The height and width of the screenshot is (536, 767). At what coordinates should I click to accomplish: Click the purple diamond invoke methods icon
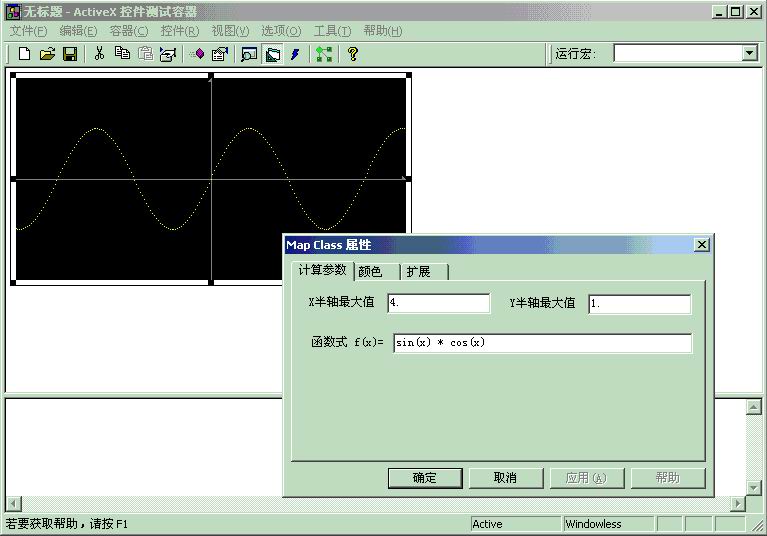click(x=198, y=54)
